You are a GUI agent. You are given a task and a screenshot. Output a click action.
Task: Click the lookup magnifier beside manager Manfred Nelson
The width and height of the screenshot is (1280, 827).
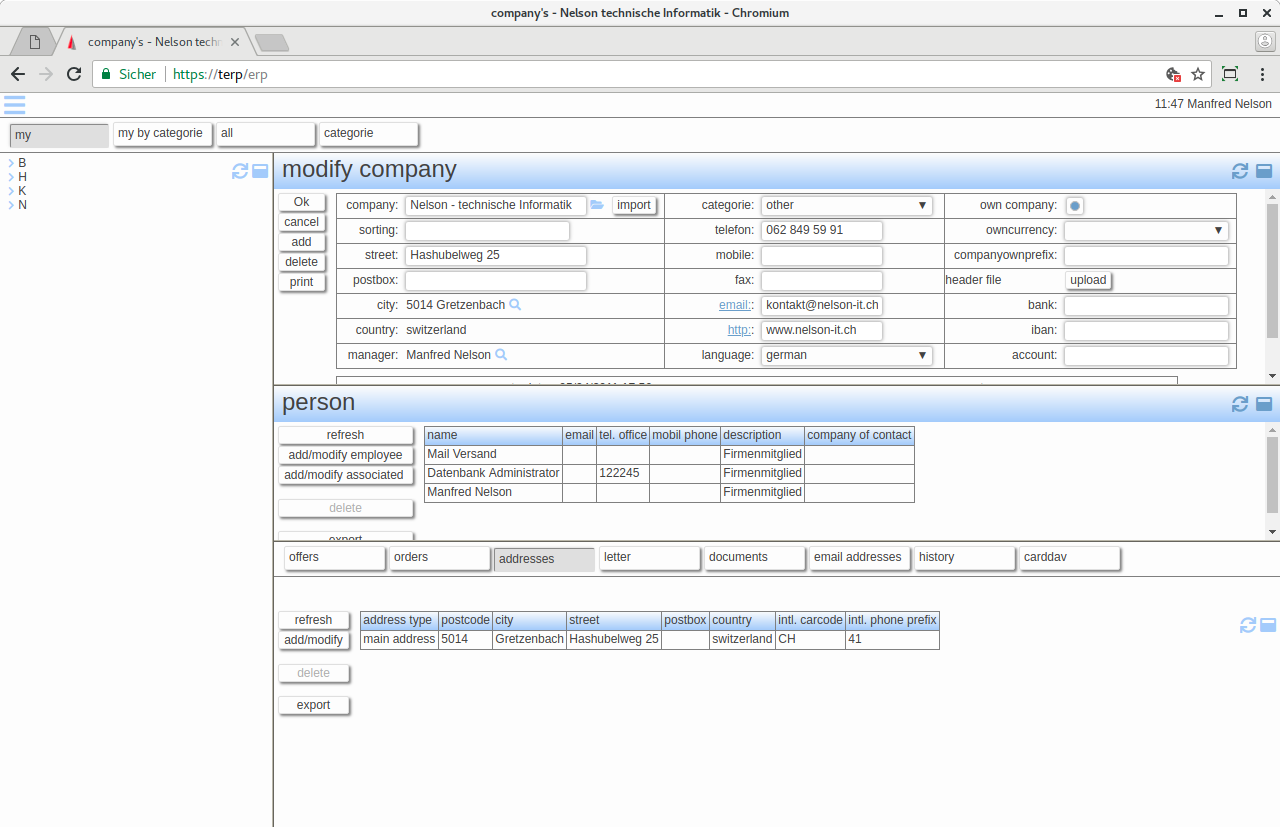coord(499,354)
